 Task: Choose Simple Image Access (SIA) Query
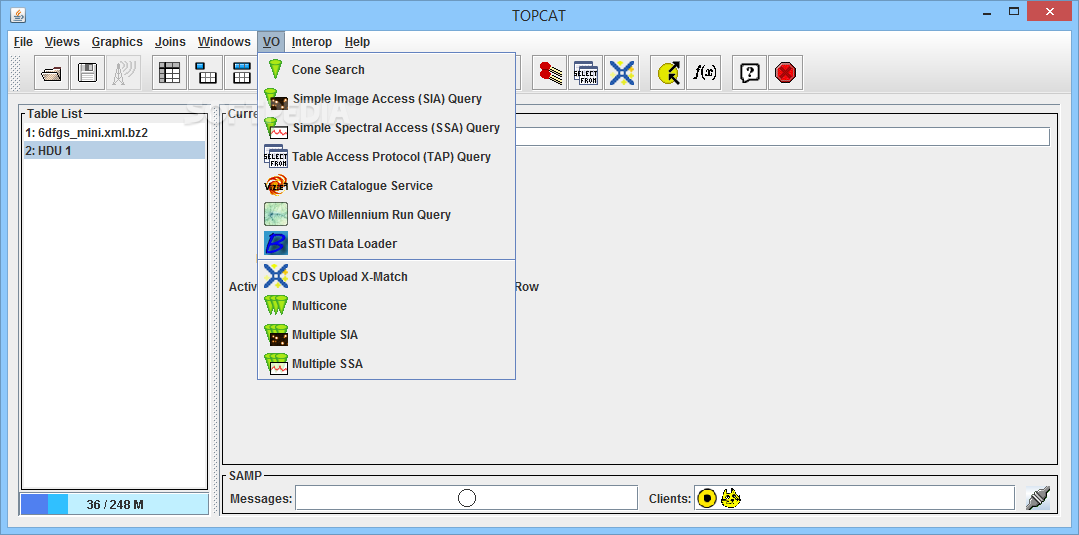coord(386,98)
